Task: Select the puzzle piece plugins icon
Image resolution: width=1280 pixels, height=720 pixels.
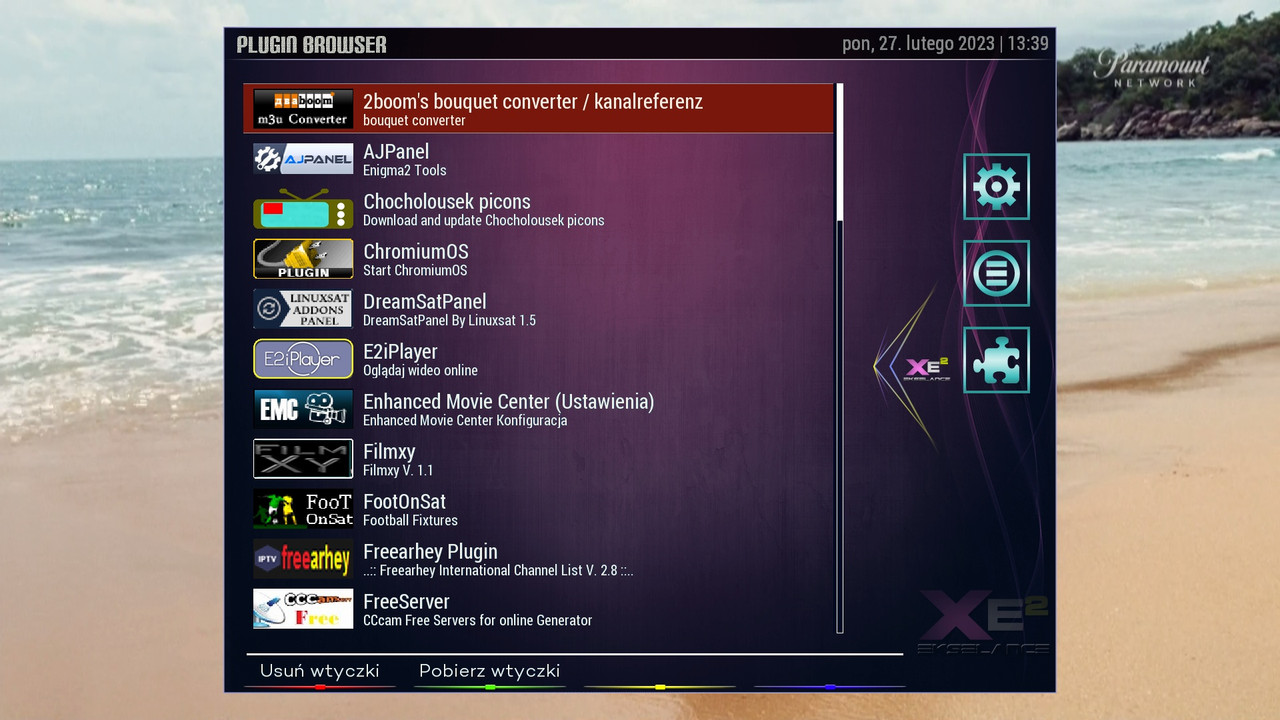Action: point(996,360)
